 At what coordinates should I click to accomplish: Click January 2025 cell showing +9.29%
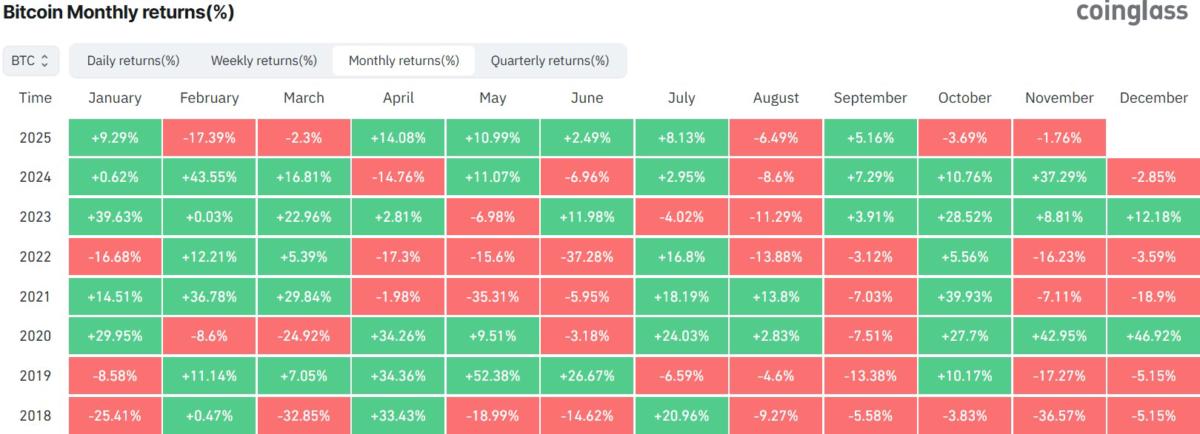(115, 138)
